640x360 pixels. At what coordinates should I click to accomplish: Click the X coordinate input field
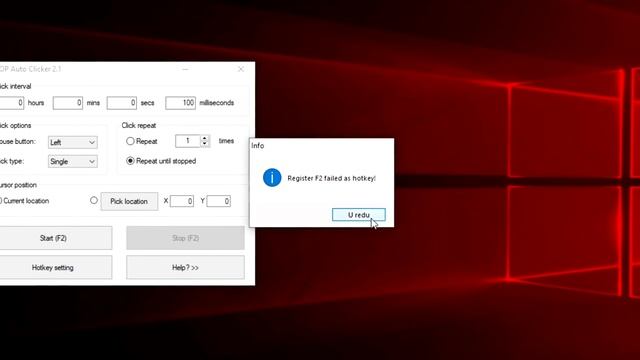tap(182, 201)
